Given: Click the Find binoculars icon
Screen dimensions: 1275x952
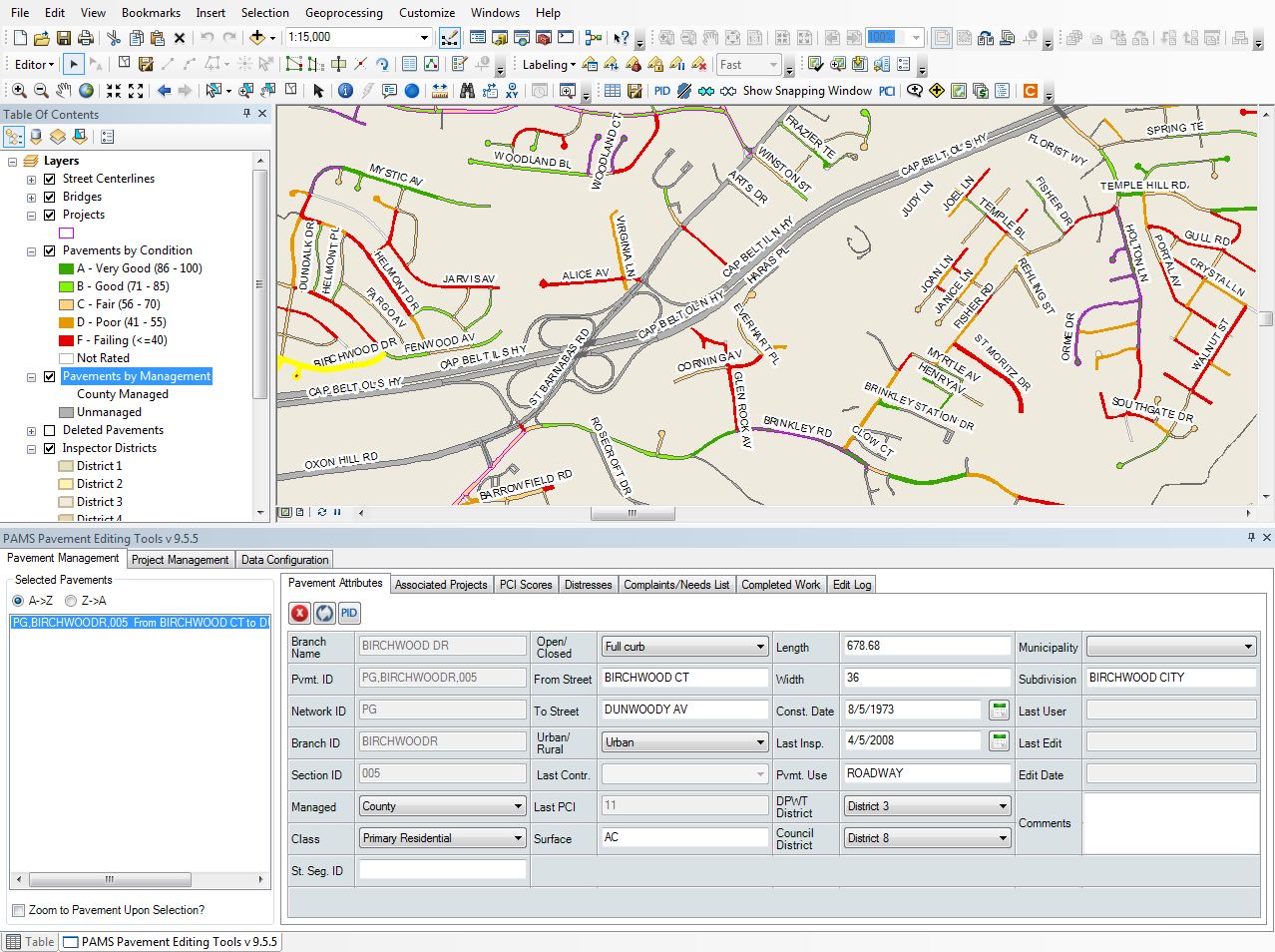Looking at the screenshot, I should click(467, 91).
